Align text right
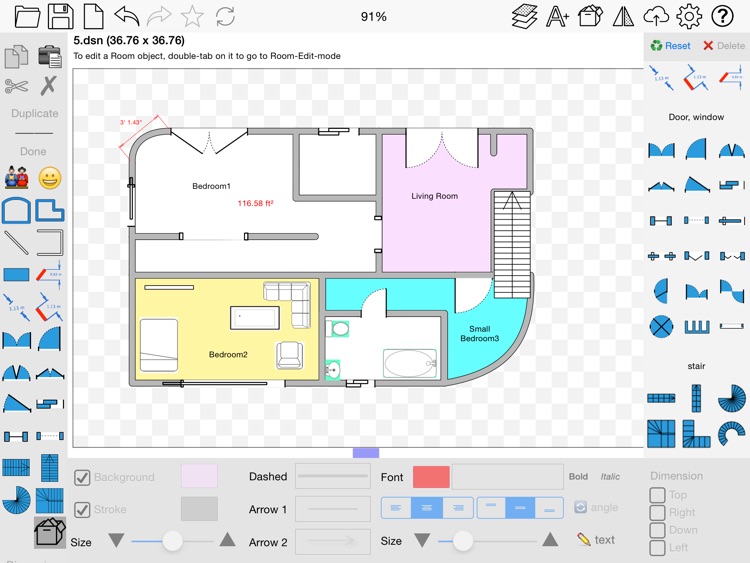This screenshot has height=563, width=750. pos(458,508)
